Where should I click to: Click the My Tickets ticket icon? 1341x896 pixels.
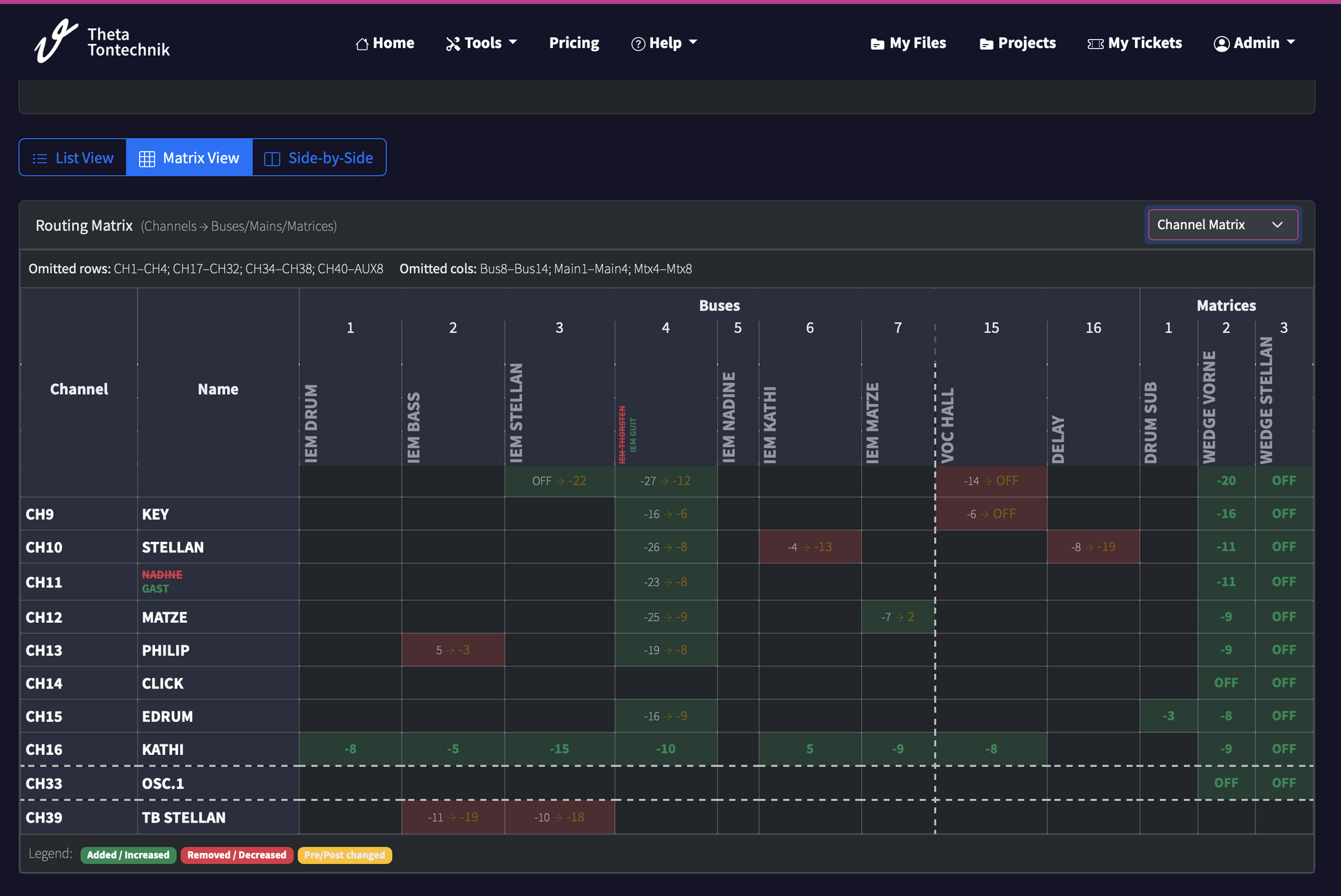1095,44
